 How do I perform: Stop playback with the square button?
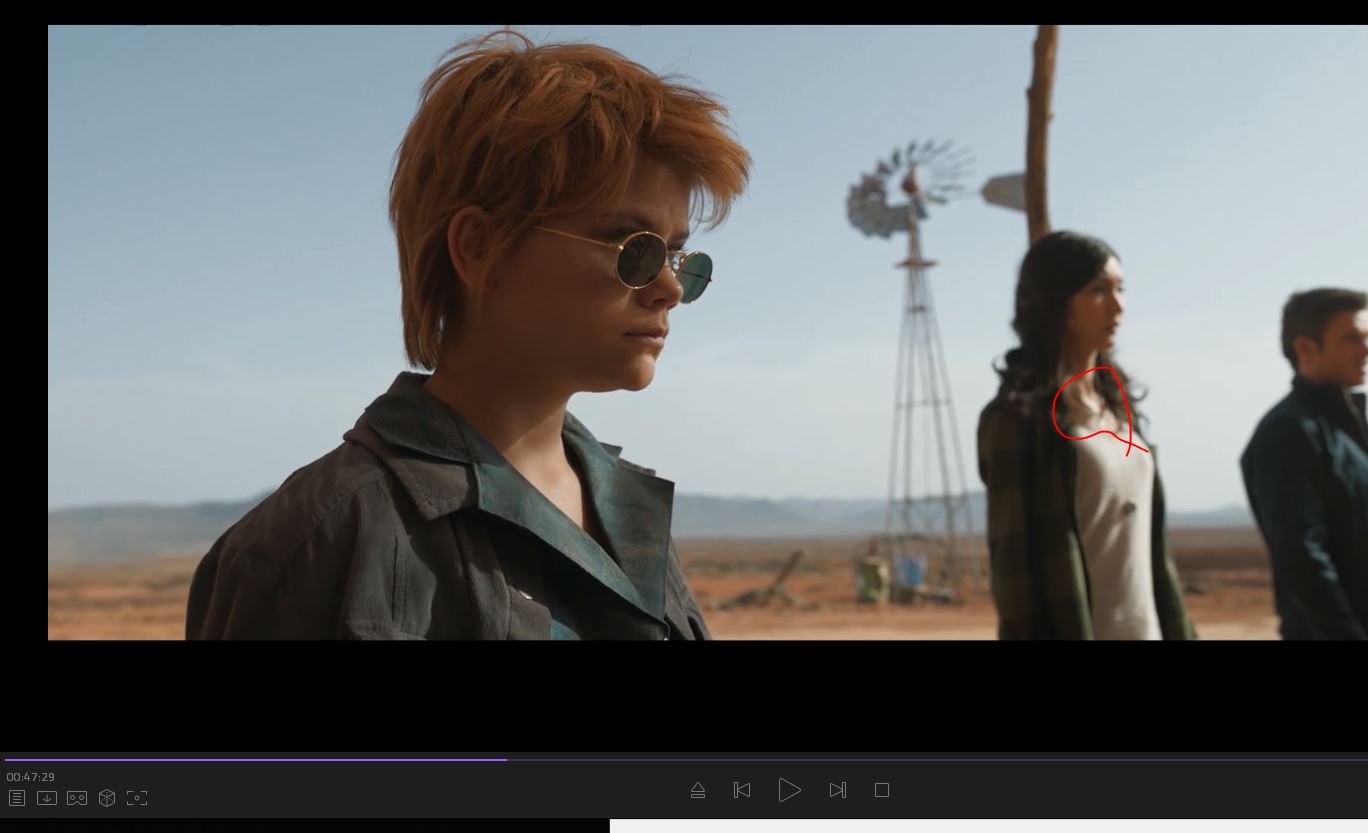[882, 790]
